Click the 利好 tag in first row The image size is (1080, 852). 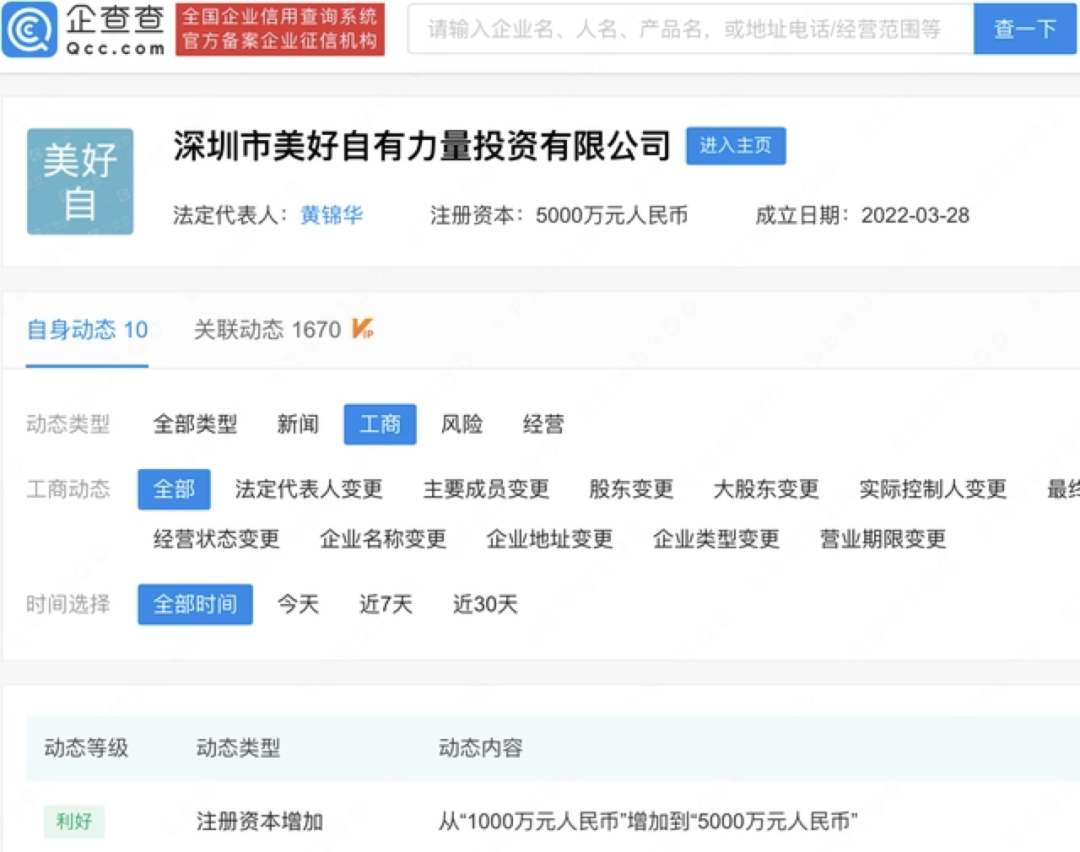tap(74, 821)
